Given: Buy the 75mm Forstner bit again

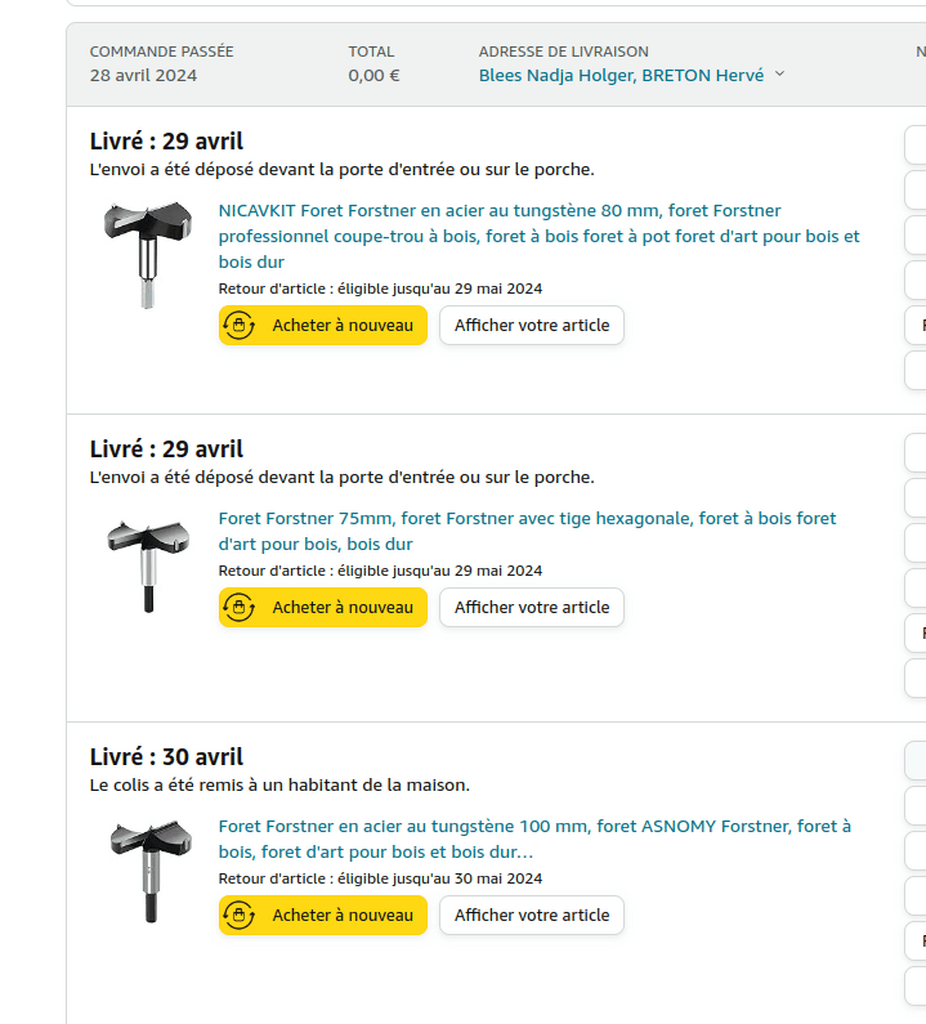Looking at the screenshot, I should pos(323,607).
